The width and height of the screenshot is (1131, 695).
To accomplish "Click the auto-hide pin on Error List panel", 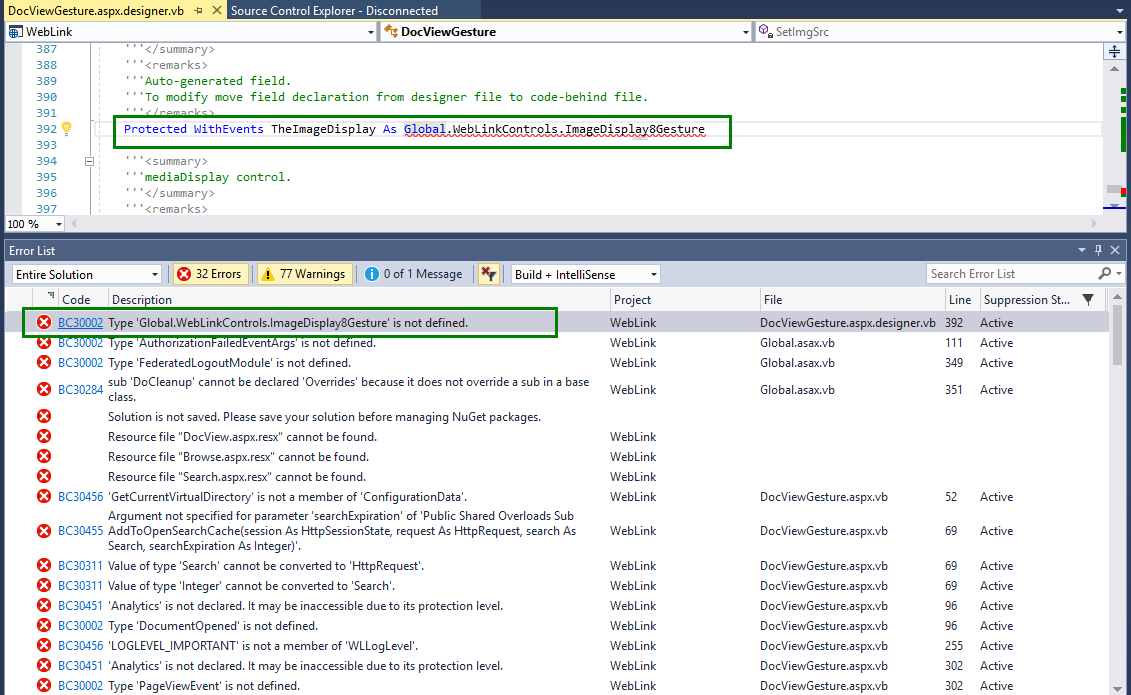I will (x=1099, y=250).
